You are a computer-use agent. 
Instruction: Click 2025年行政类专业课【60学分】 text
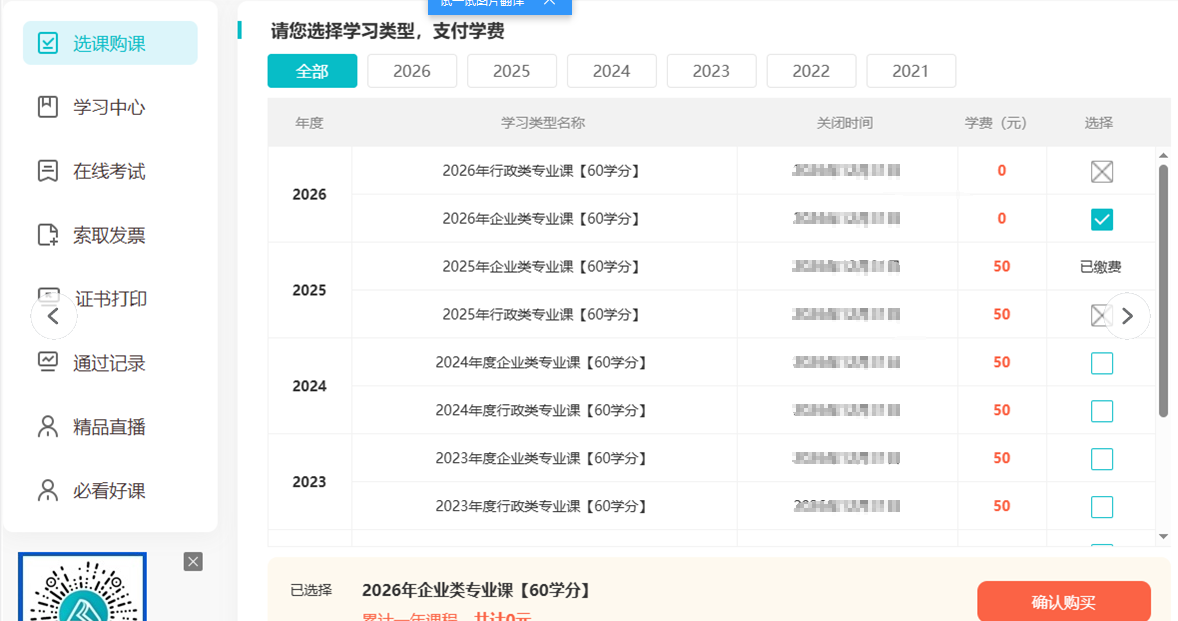click(542, 315)
